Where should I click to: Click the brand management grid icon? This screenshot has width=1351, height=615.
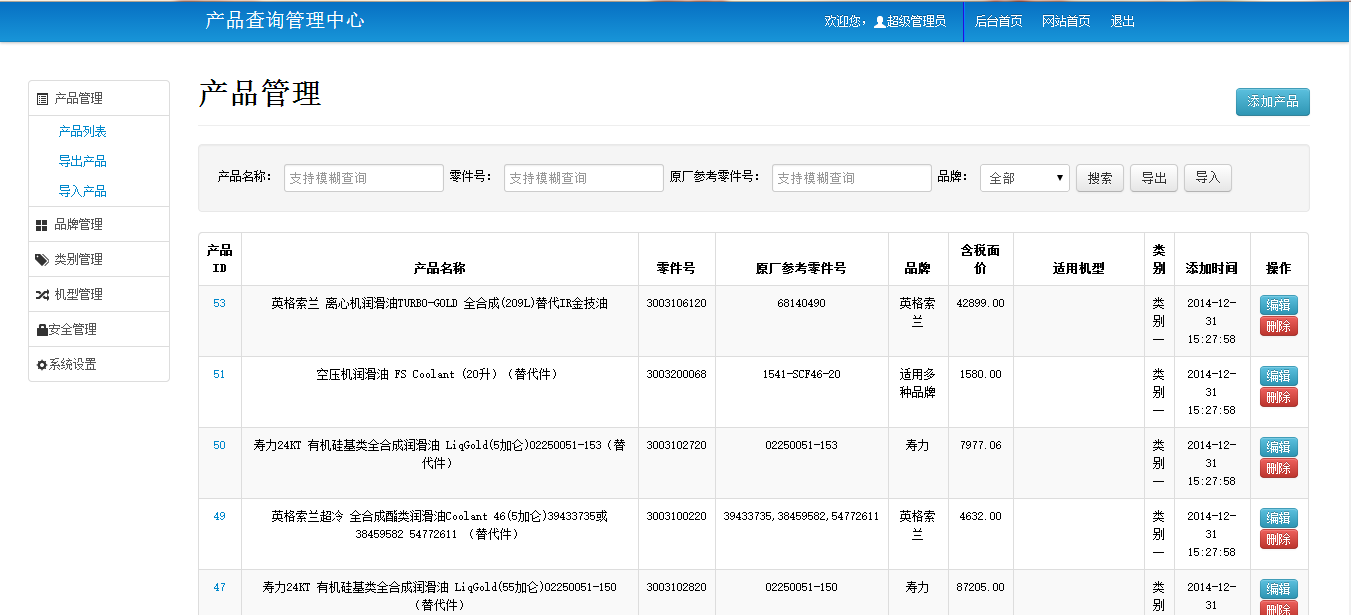coord(42,225)
